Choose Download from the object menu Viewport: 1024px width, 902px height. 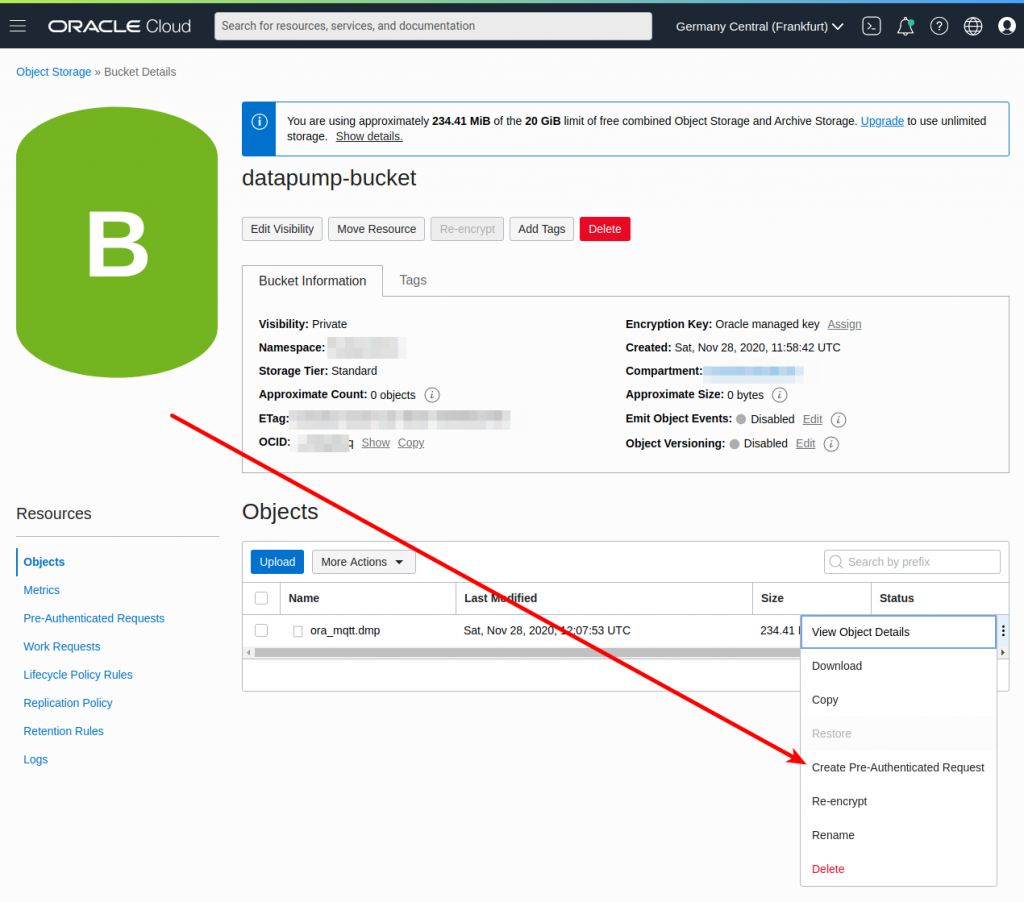click(898, 666)
